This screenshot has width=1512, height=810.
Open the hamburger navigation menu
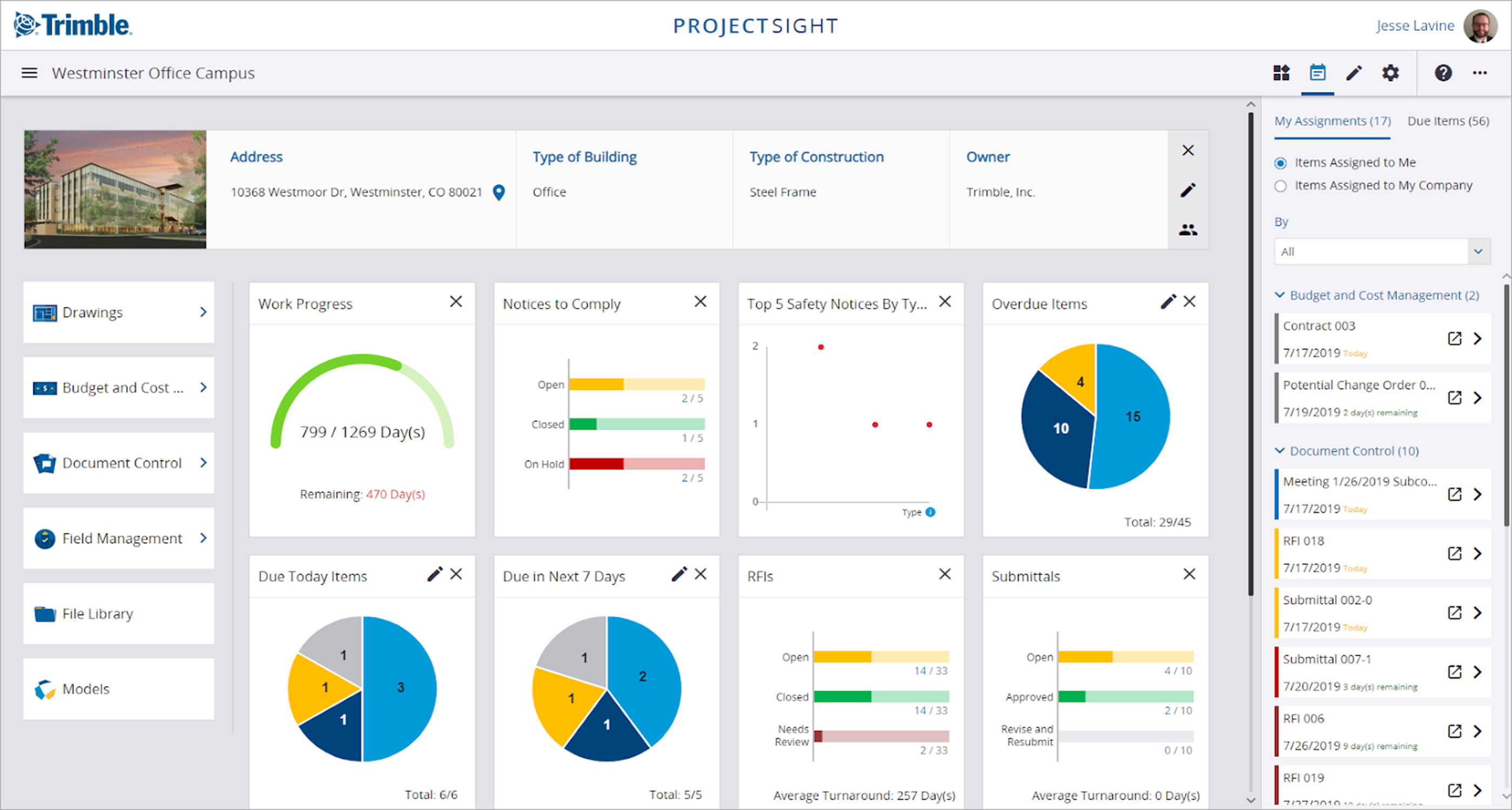pyautogui.click(x=29, y=73)
